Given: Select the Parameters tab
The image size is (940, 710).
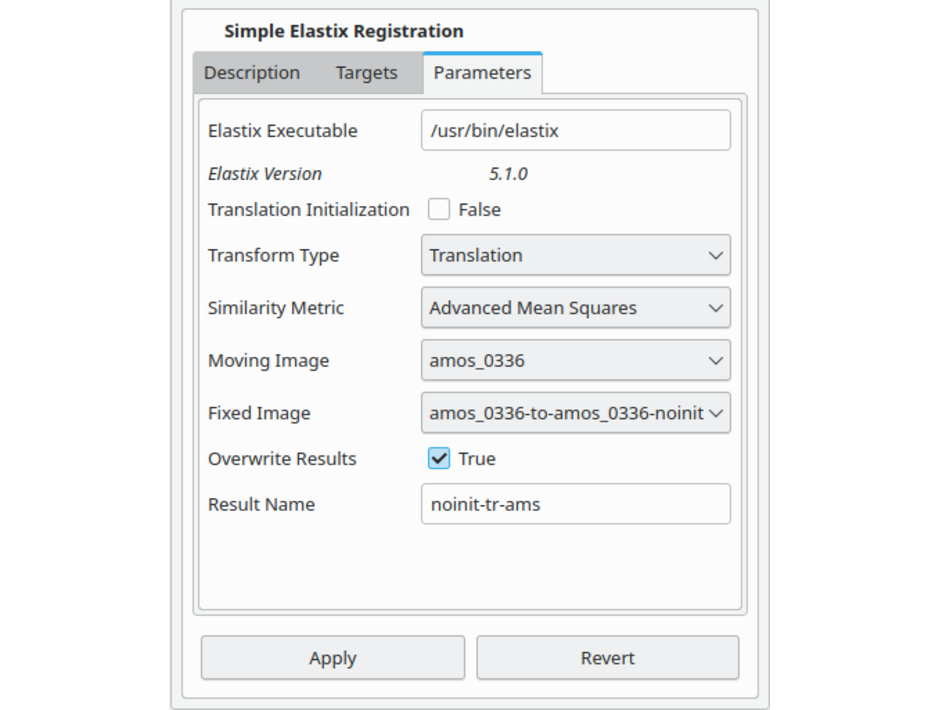Looking at the screenshot, I should click(x=482, y=73).
